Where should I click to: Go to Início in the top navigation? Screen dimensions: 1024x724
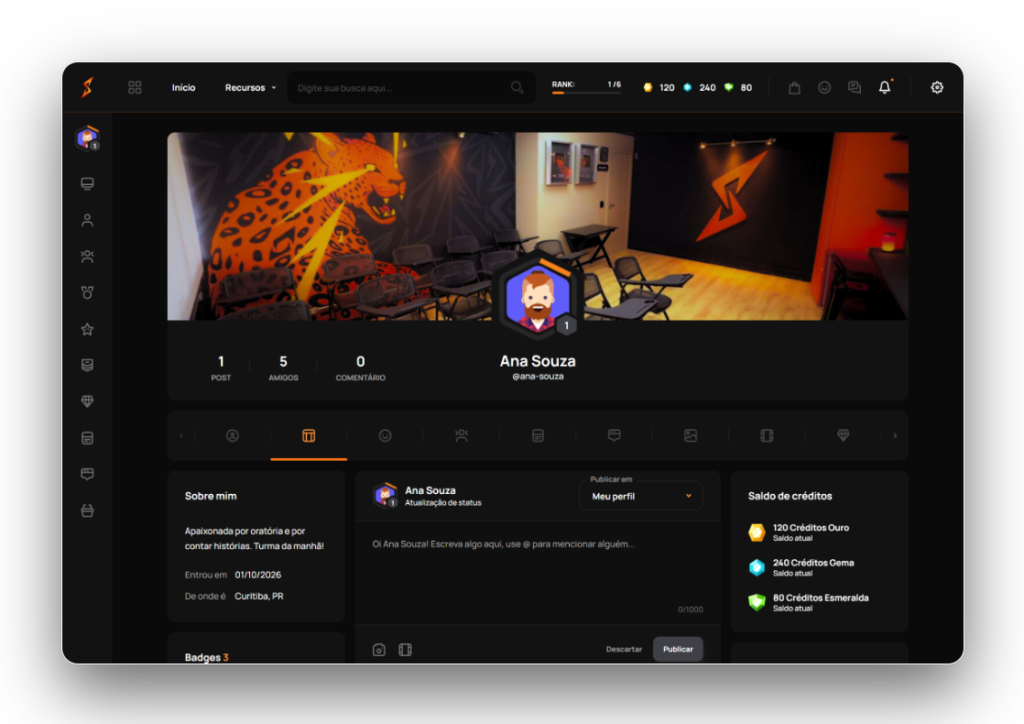tap(184, 87)
